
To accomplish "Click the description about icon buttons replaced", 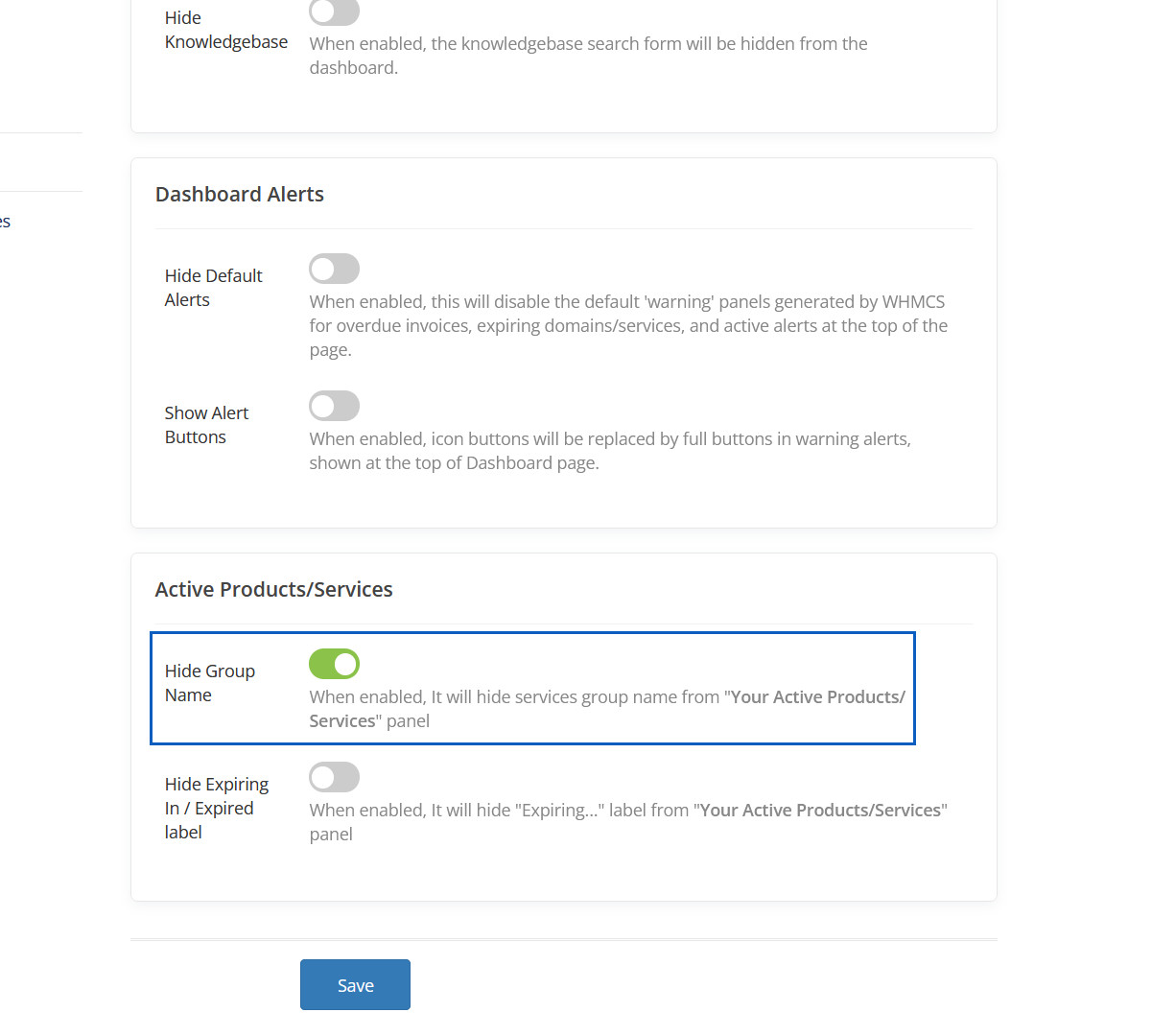I will point(609,451).
